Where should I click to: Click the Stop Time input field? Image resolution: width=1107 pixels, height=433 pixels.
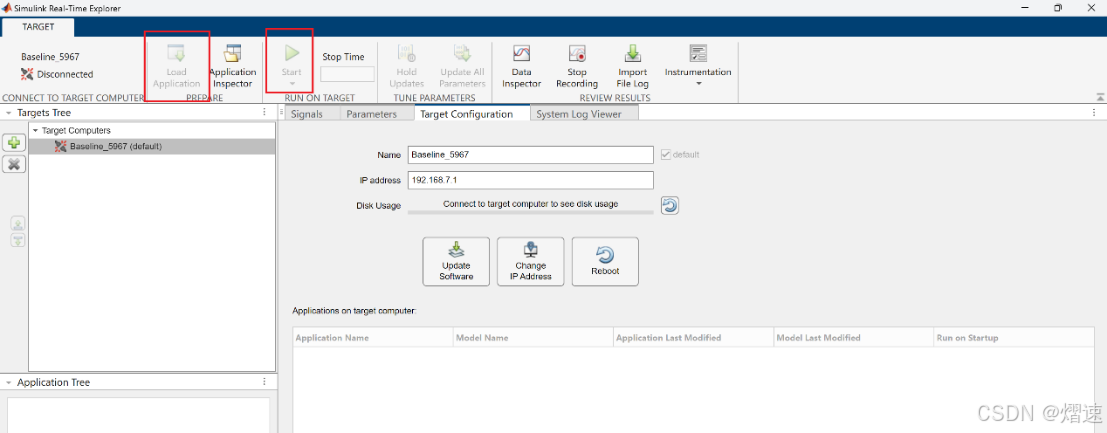[x=347, y=73]
